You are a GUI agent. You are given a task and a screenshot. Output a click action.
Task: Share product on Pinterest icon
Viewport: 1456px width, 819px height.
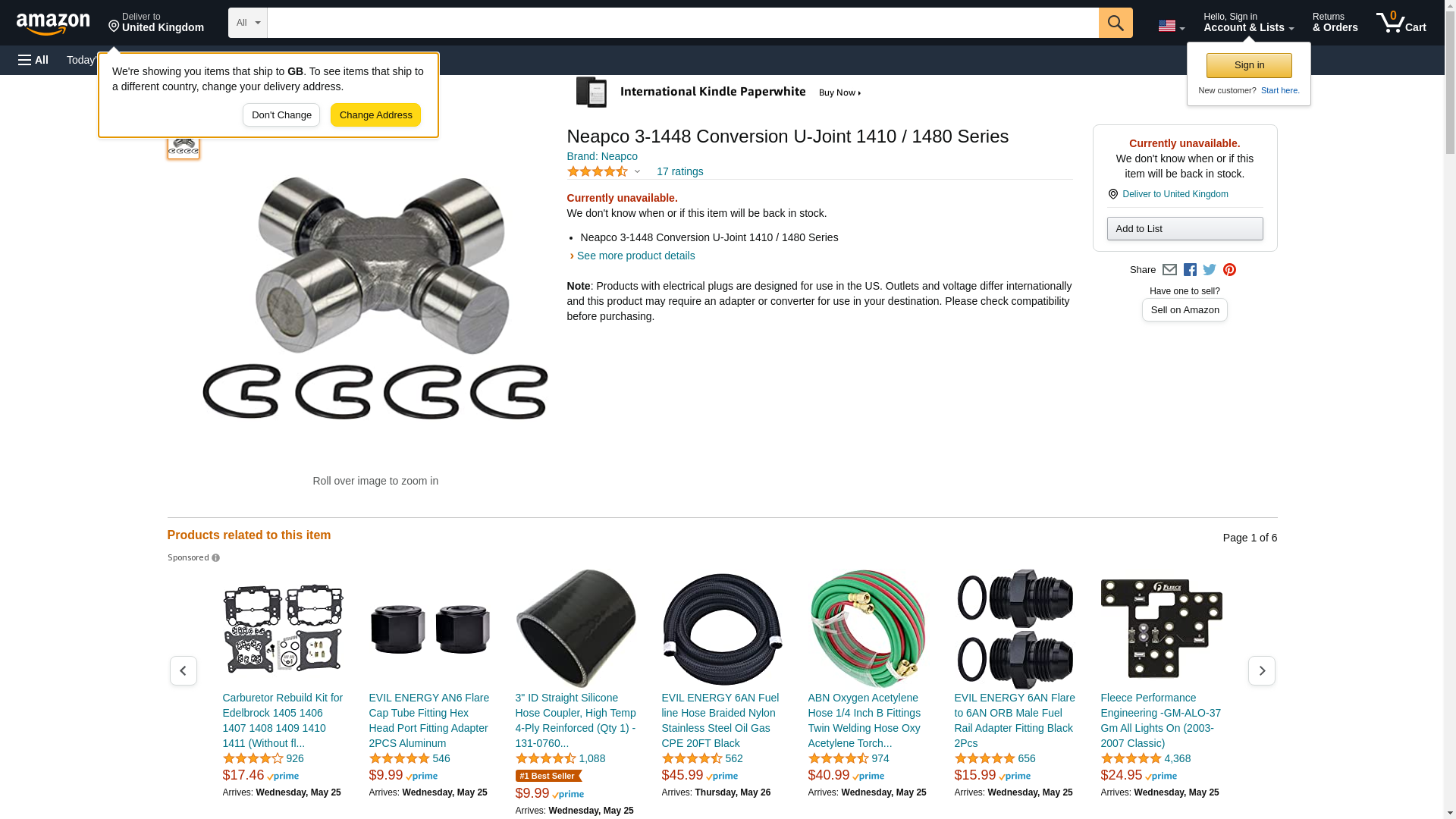click(1229, 270)
